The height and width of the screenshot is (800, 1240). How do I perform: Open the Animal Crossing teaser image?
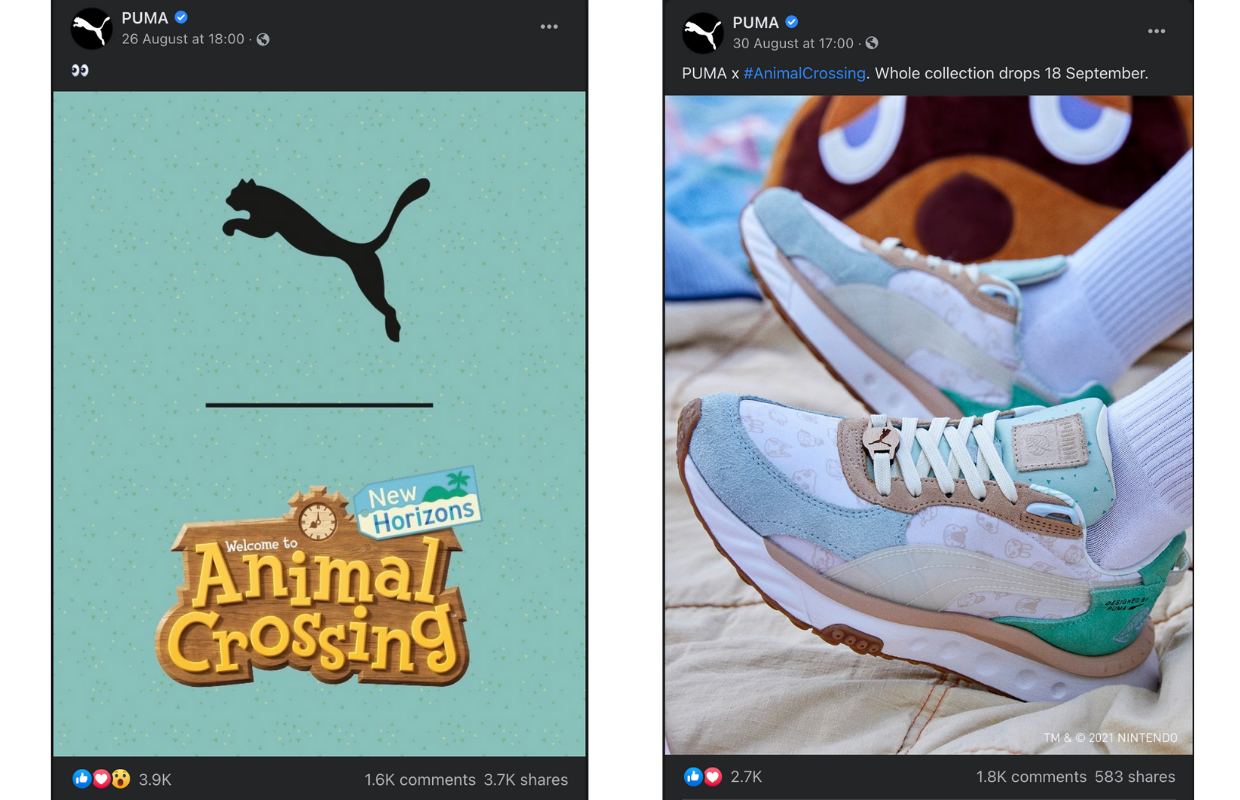click(319, 424)
